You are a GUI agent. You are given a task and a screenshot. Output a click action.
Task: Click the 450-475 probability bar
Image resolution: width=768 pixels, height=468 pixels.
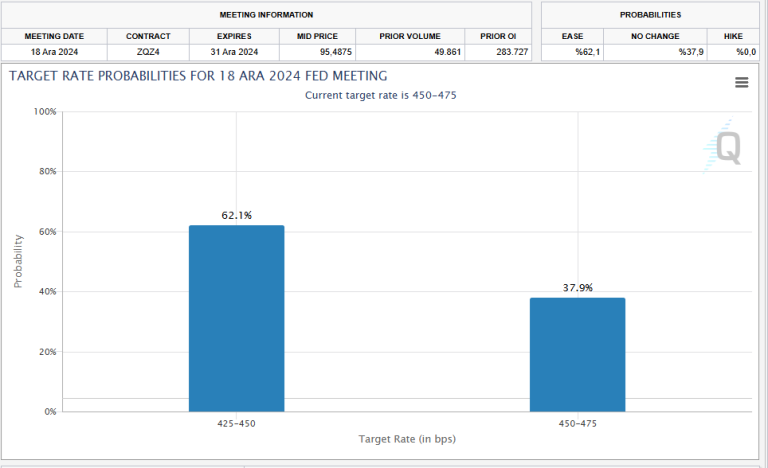tap(577, 355)
